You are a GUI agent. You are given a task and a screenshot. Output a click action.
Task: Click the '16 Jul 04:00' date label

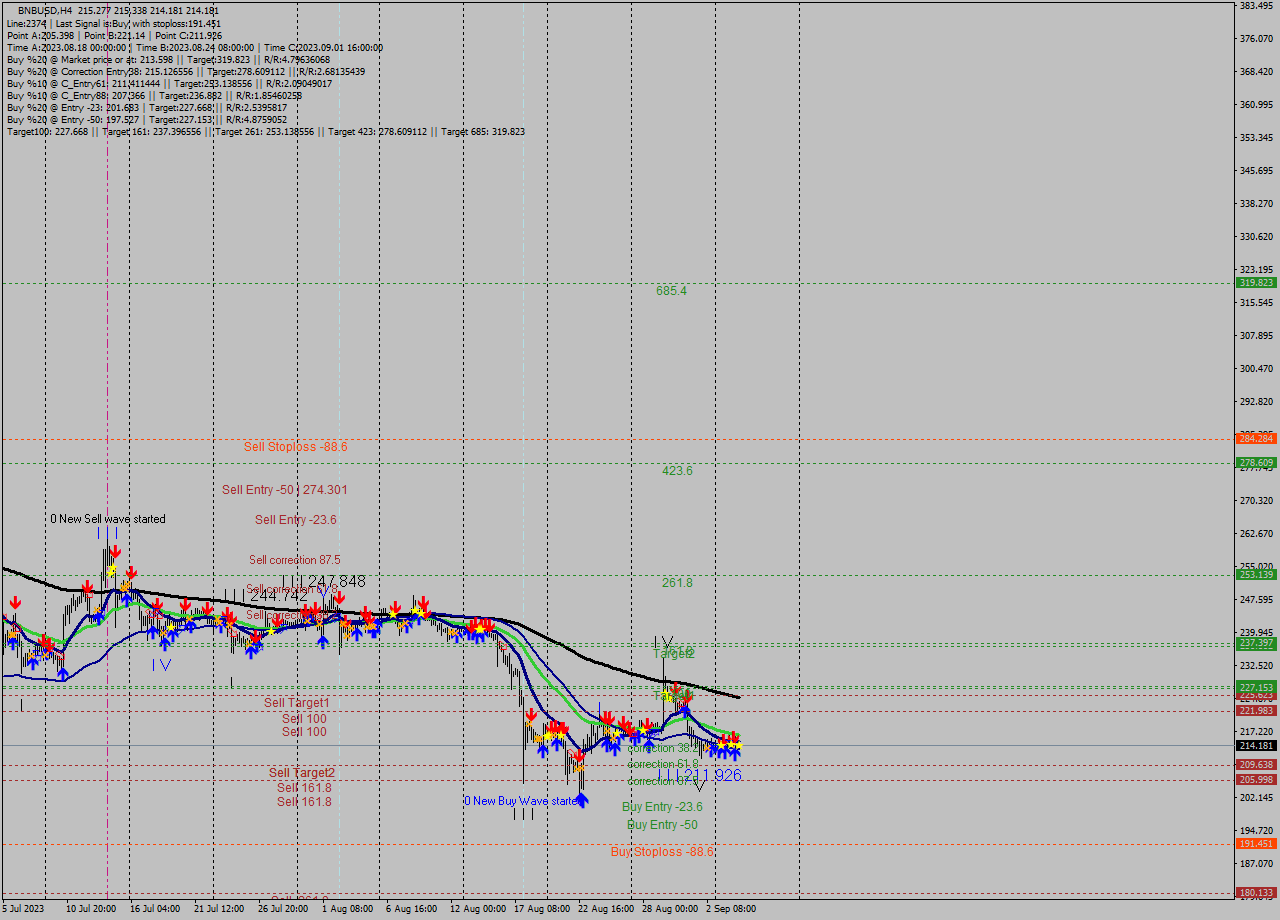[155, 909]
